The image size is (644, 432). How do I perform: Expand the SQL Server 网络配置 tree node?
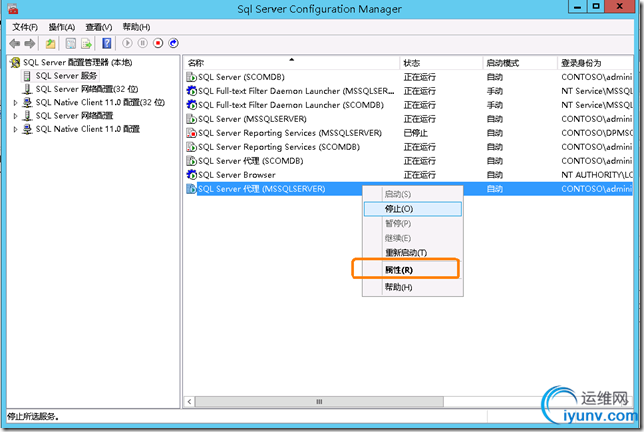pyautogui.click(x=15, y=116)
